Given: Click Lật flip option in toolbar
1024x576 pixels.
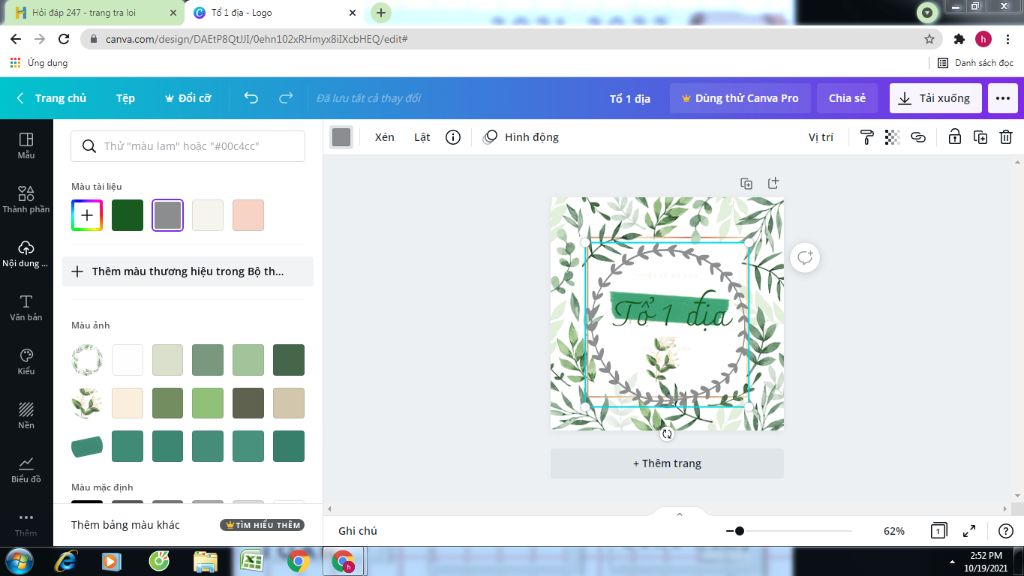Looking at the screenshot, I should pos(422,137).
